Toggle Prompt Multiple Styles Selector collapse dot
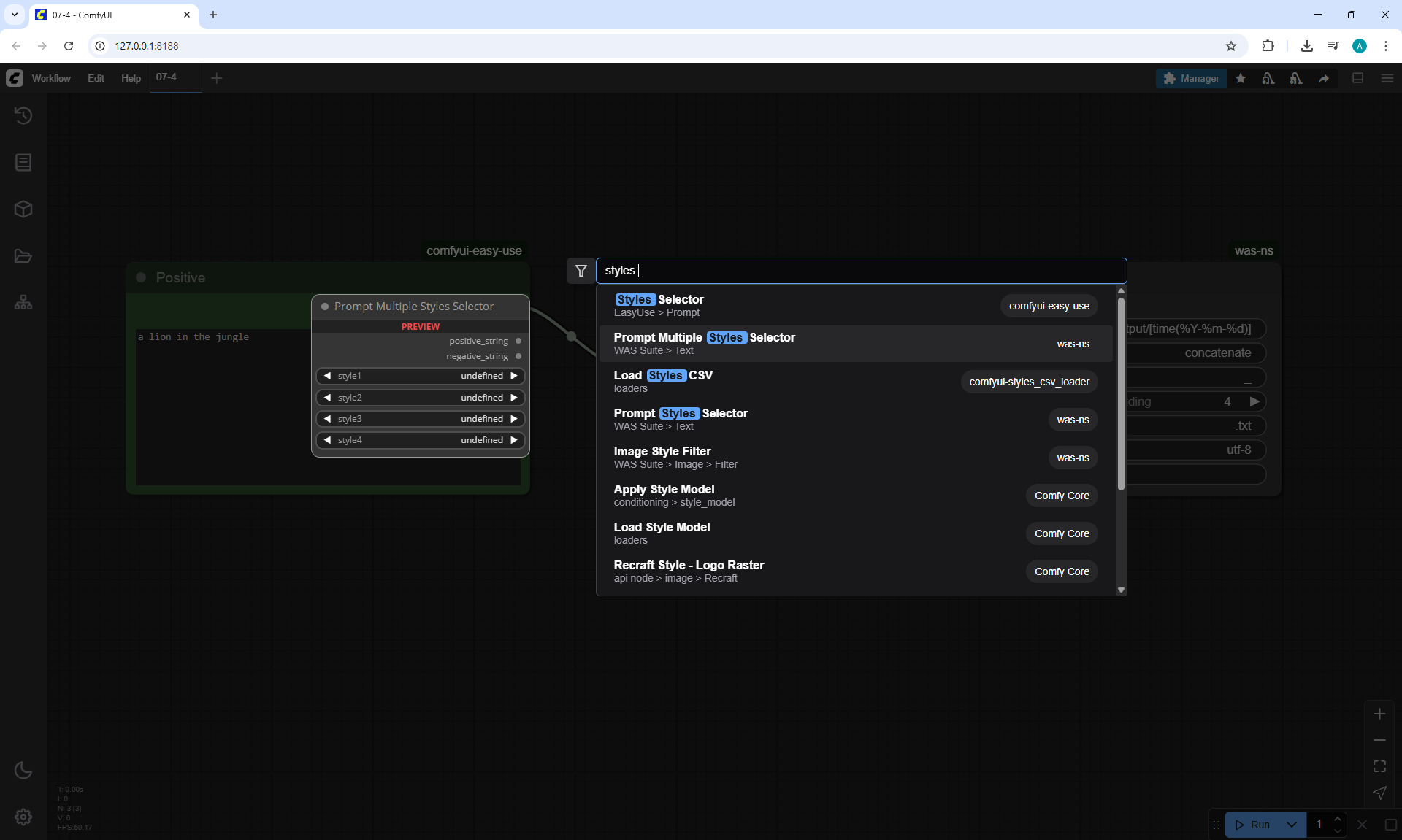The height and width of the screenshot is (840, 1402). coord(325,307)
